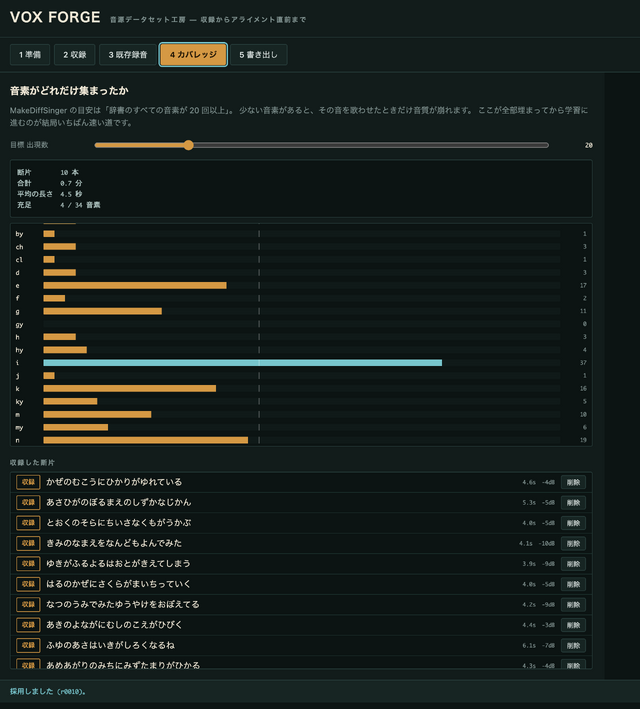
Task: Click the 収録 badge beside ふゆのあさはいきがしろくなるね
Action: click(28, 645)
